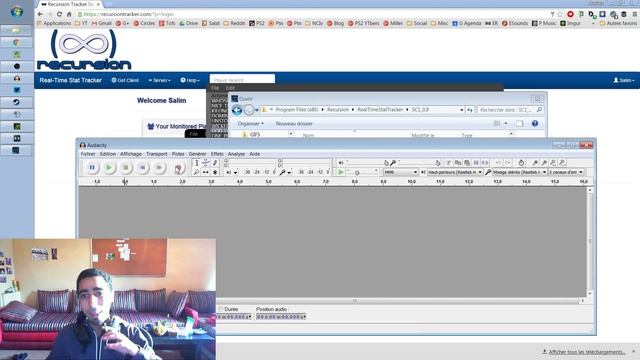Open the Reddit bookmark folder
The height and width of the screenshot is (360, 640).
point(234,23)
